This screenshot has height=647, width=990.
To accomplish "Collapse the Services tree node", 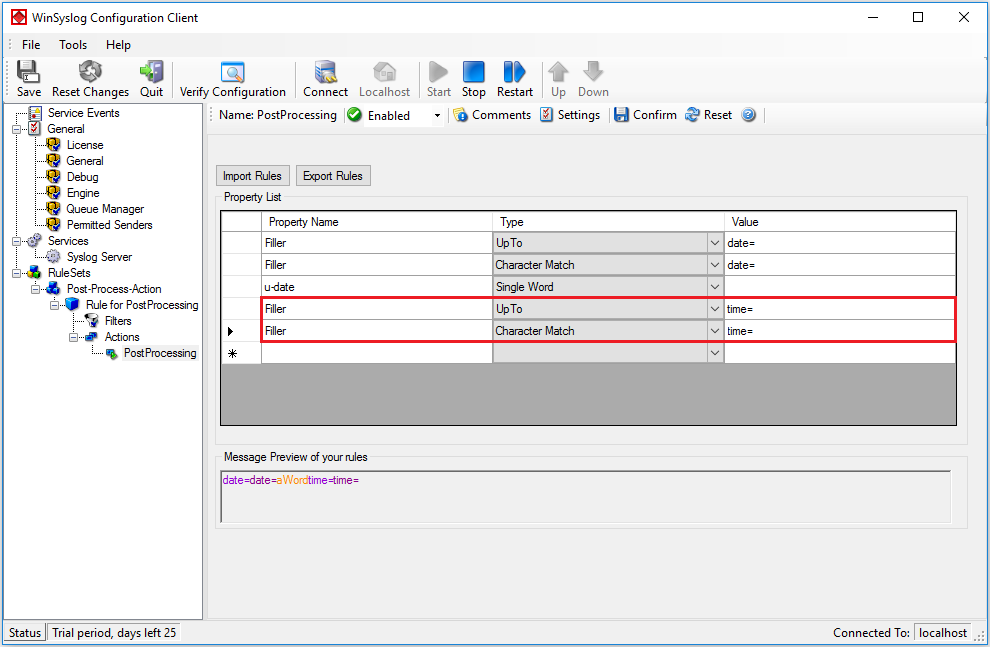I will click(x=16, y=241).
